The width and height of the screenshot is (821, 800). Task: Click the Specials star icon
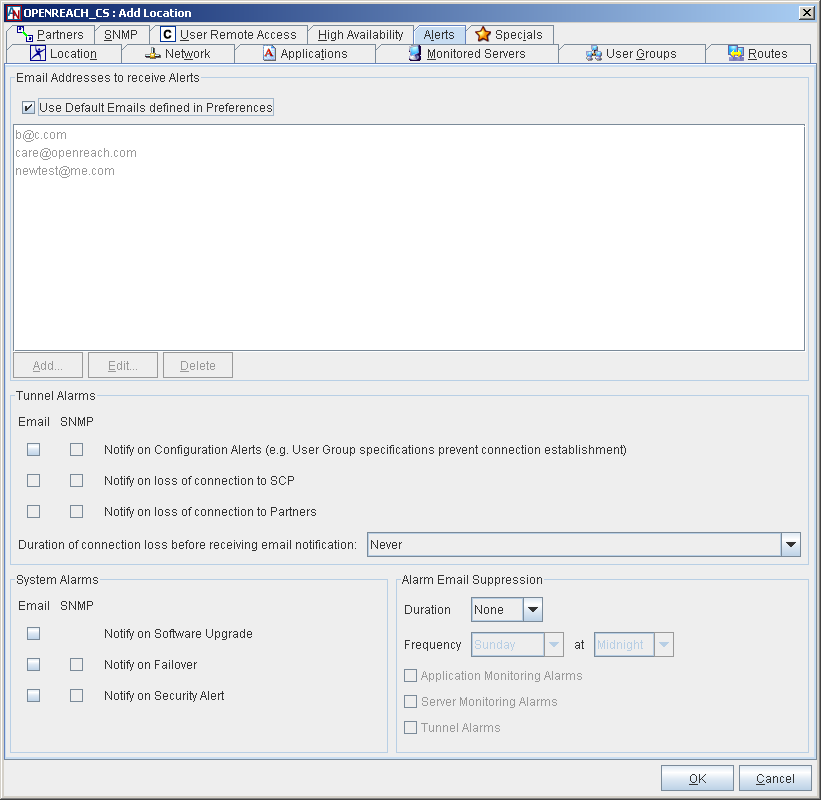pos(483,35)
